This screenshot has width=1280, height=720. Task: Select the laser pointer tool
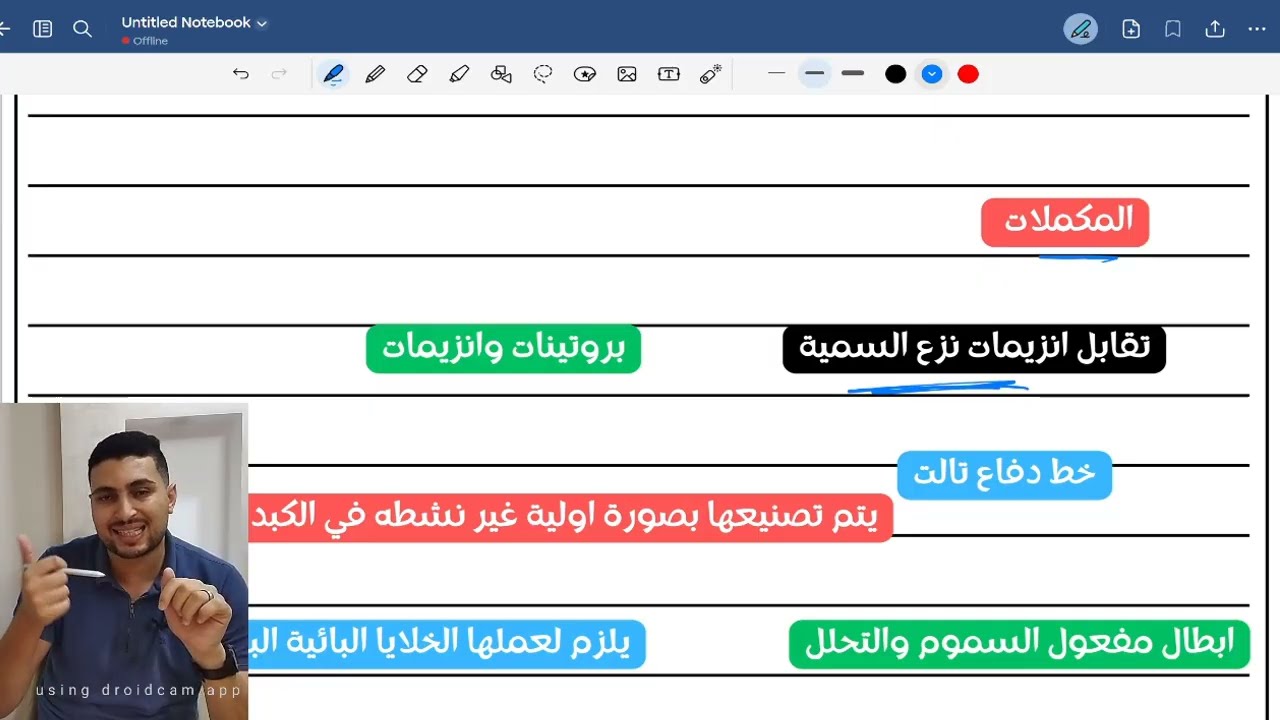point(711,74)
